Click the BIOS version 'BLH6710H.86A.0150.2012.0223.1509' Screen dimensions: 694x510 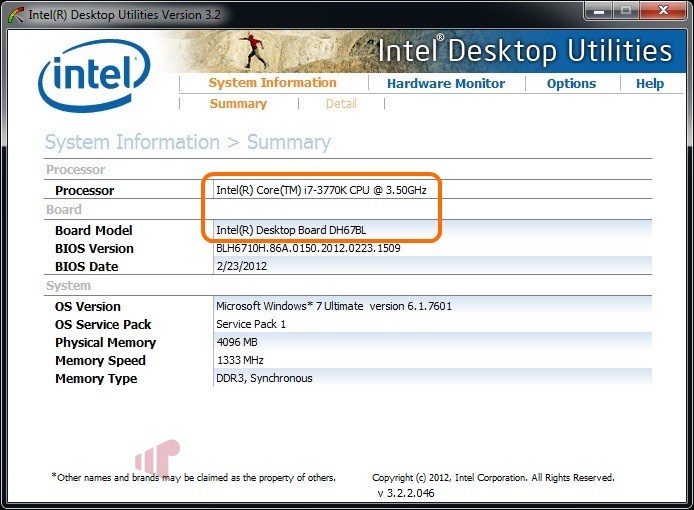[308, 248]
